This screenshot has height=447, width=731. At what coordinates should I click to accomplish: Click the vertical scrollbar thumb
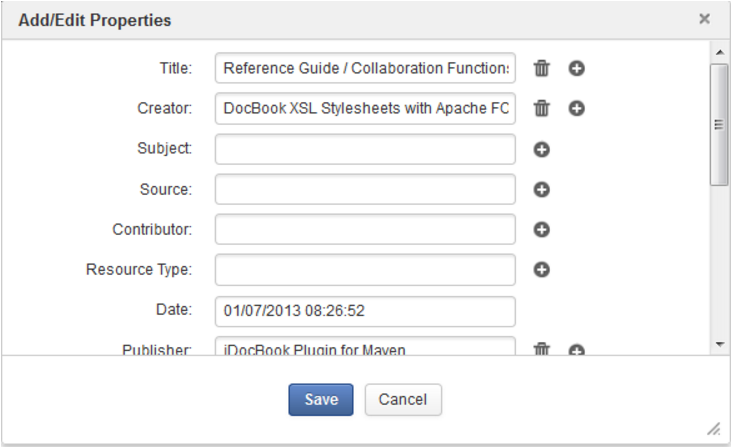pyautogui.click(x=719, y=125)
